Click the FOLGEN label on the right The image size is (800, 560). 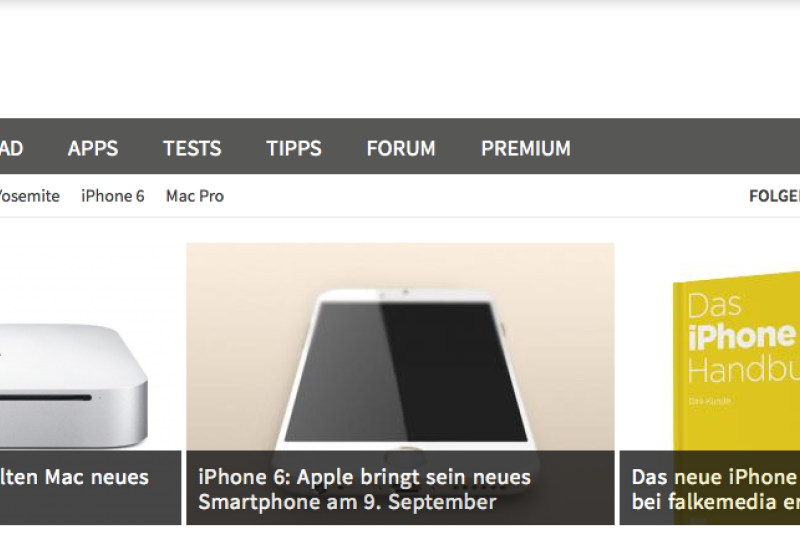coord(774,196)
